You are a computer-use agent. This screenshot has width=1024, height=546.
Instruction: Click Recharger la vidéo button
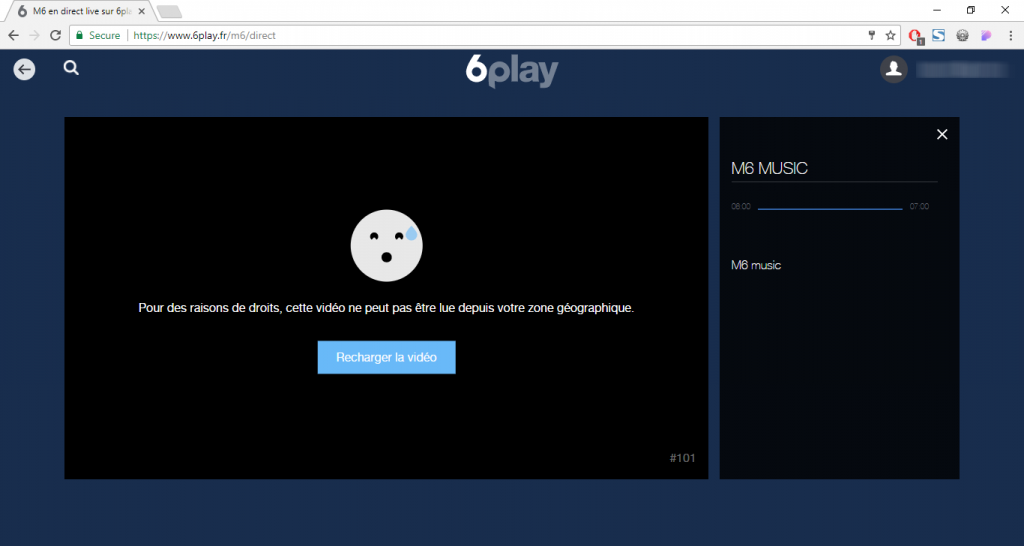[387, 357]
